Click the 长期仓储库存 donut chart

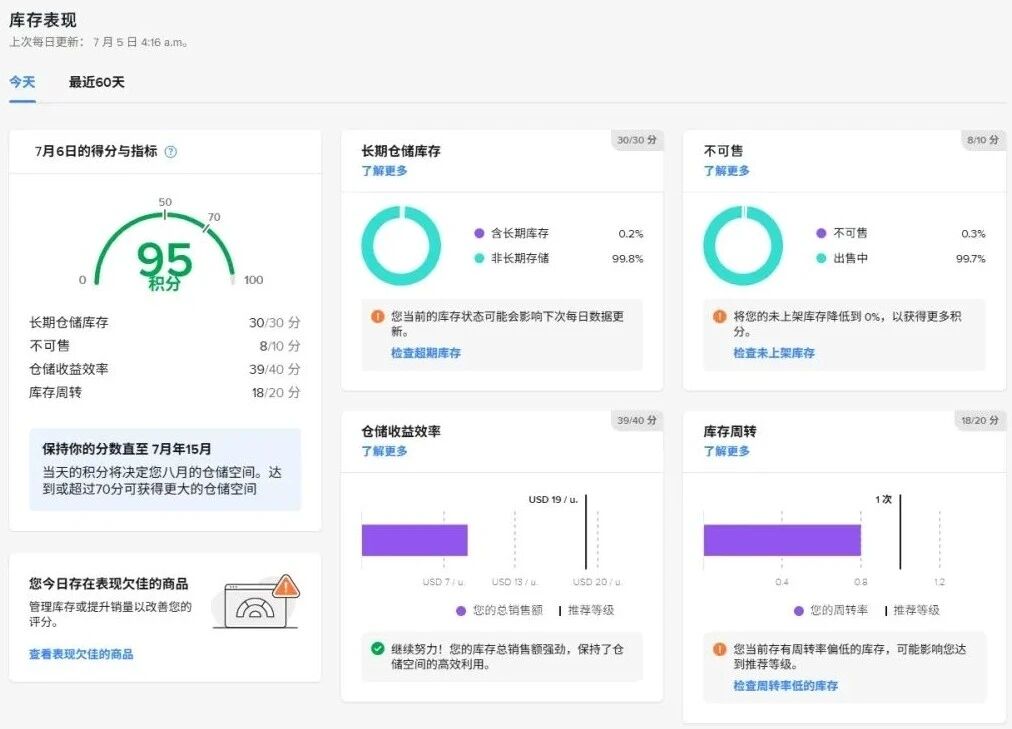click(401, 246)
